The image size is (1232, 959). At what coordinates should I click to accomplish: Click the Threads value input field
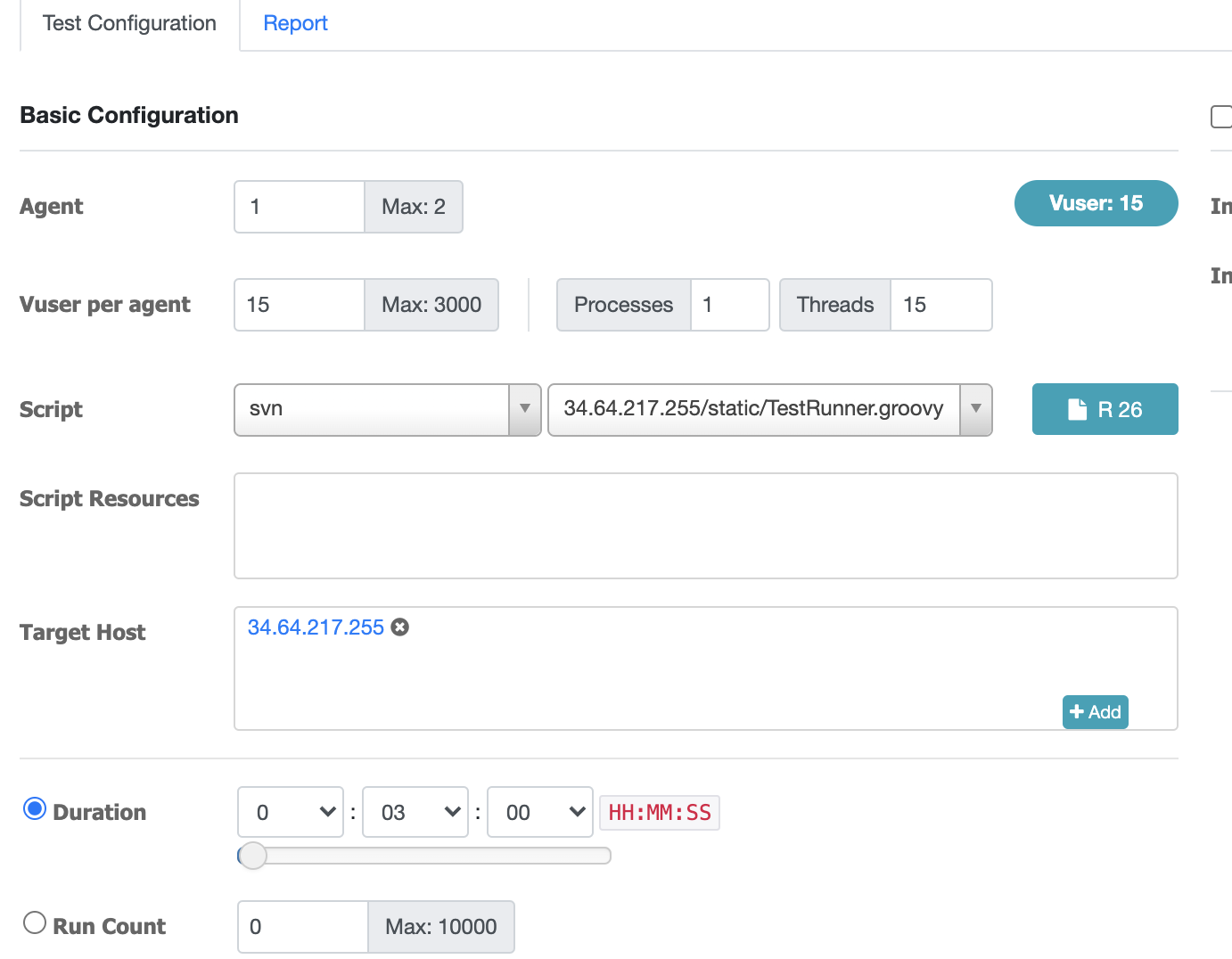(941, 305)
